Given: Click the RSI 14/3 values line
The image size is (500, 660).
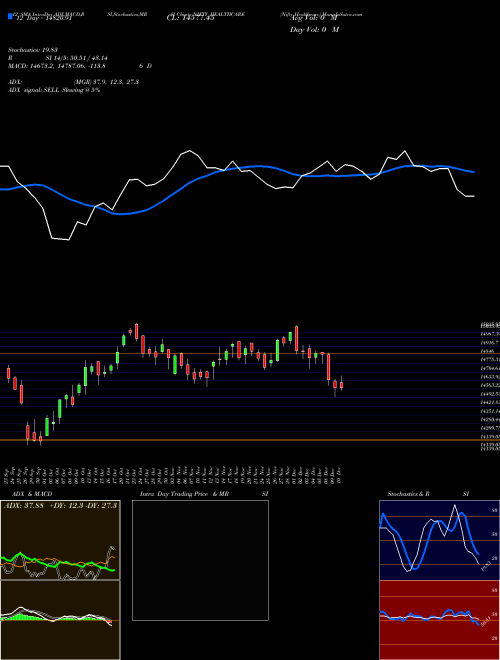Looking at the screenshot, I should pos(58,58).
